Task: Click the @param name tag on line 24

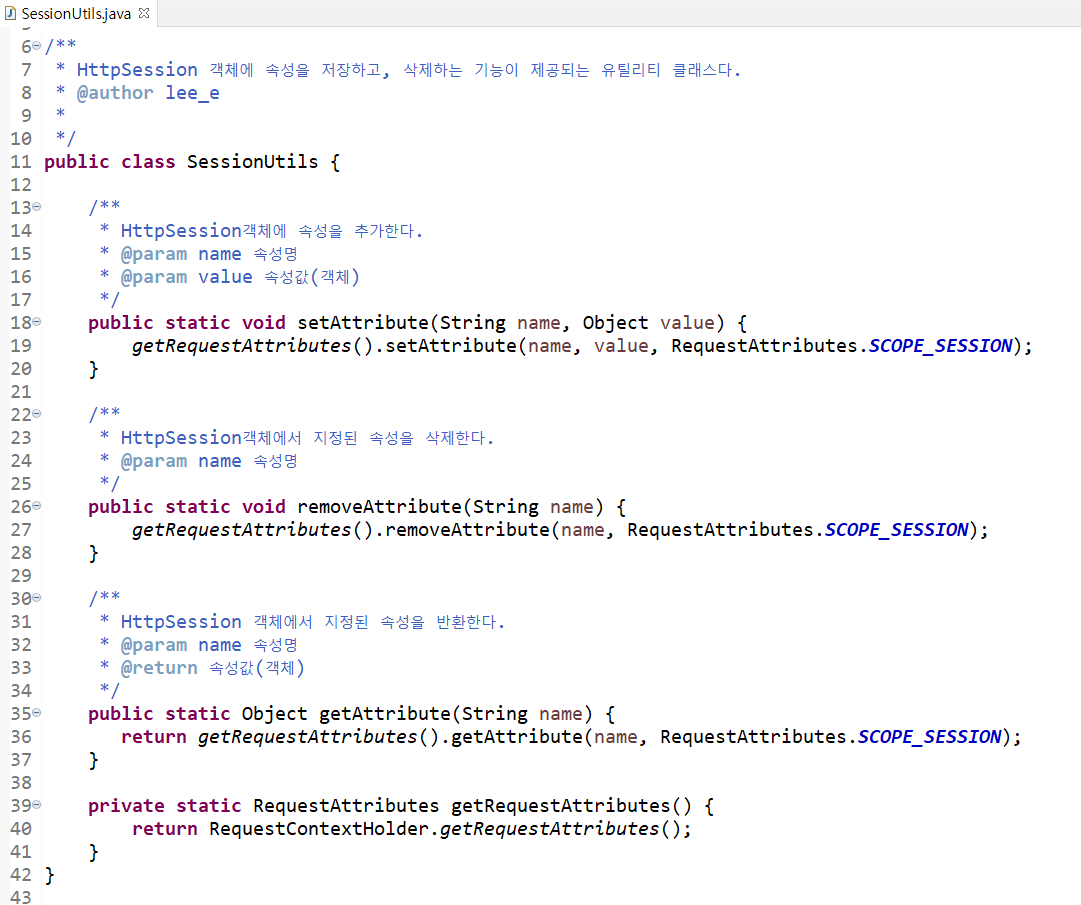Action: tap(154, 461)
